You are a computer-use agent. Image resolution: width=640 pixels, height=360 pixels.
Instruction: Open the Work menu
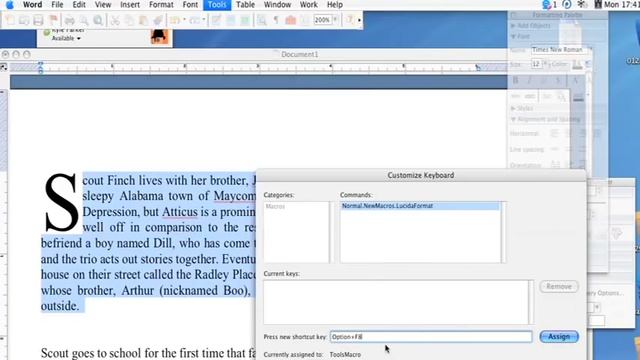coord(309,5)
